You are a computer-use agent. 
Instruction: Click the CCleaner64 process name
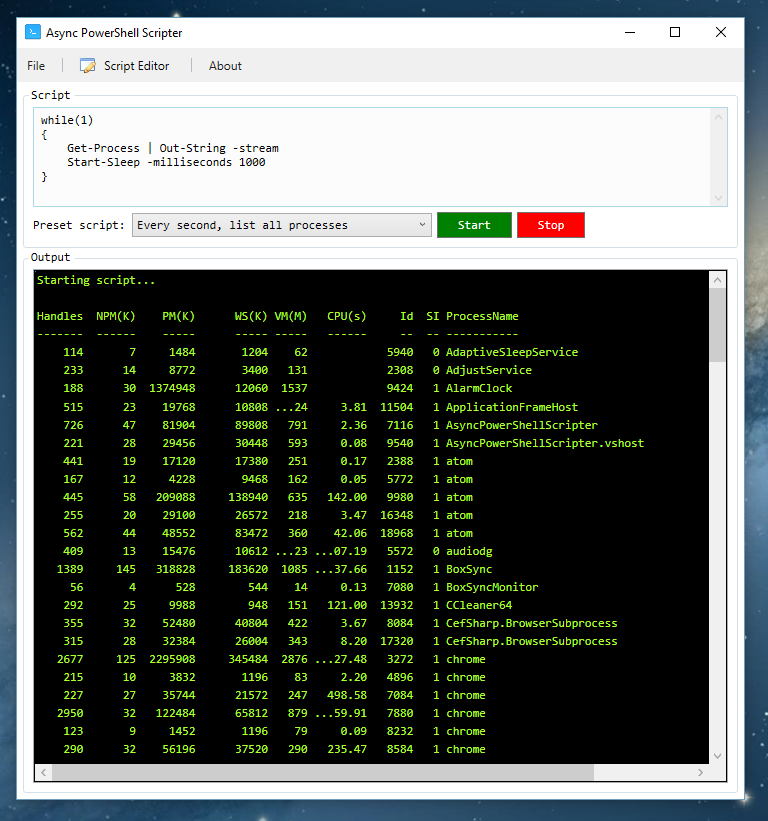coord(479,605)
